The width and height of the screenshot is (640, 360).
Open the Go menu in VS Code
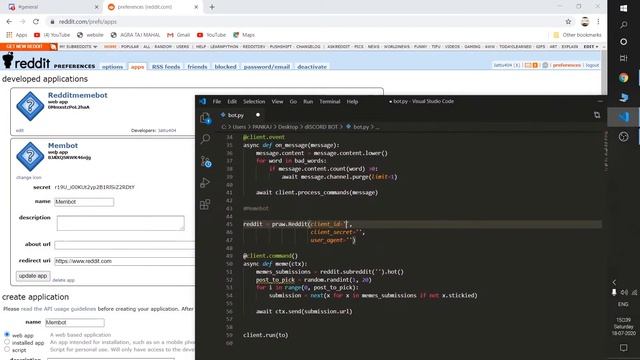coord(293,101)
